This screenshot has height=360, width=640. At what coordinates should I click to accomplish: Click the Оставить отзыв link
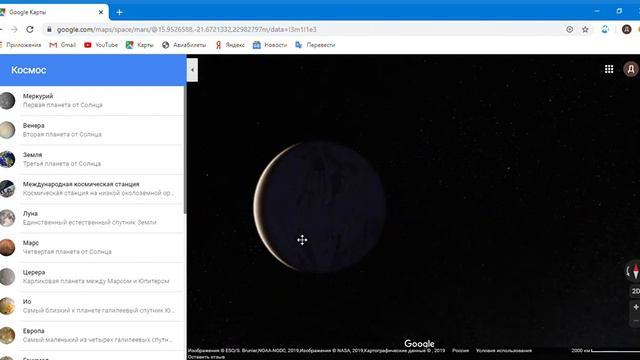point(206,357)
